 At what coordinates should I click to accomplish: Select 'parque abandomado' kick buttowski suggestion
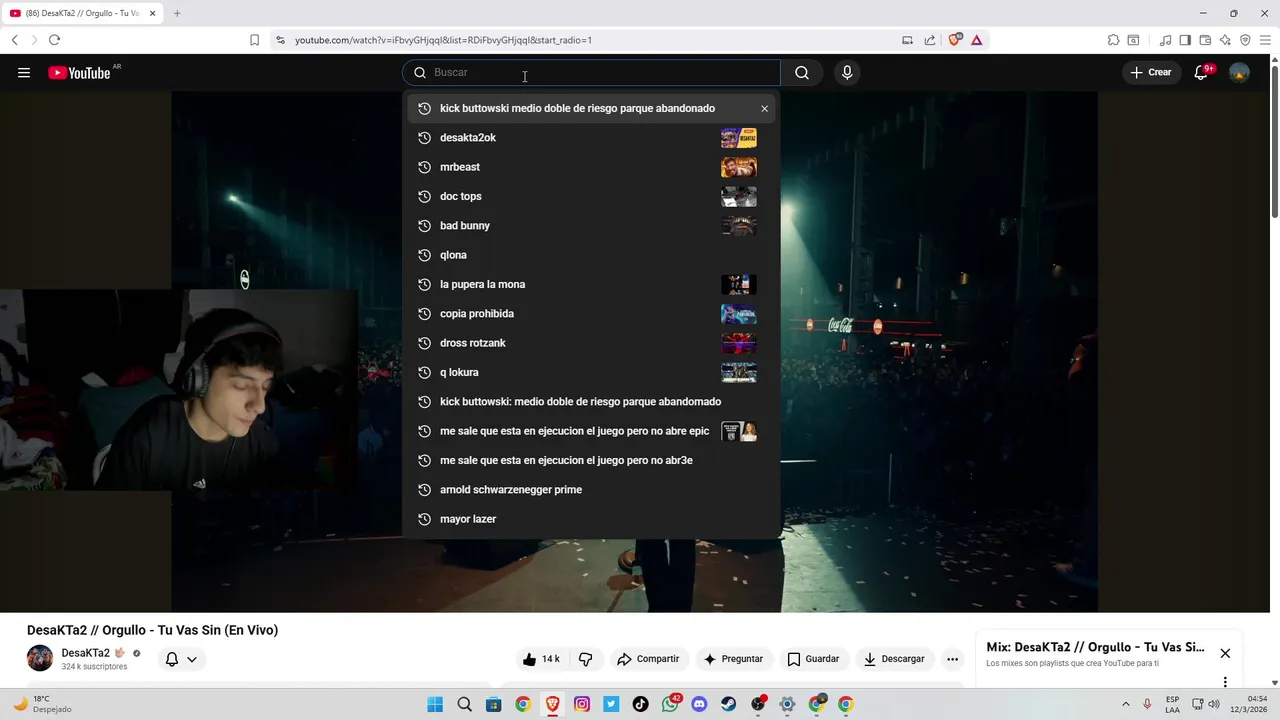coord(591,401)
